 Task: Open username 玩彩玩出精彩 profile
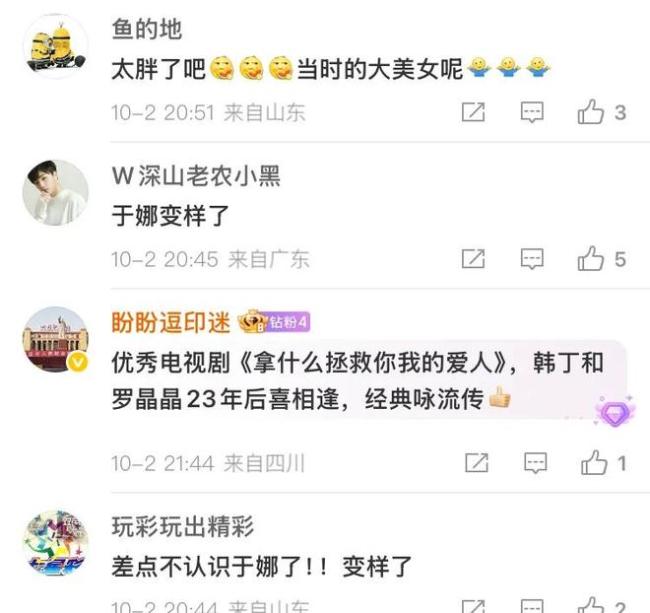183,526
